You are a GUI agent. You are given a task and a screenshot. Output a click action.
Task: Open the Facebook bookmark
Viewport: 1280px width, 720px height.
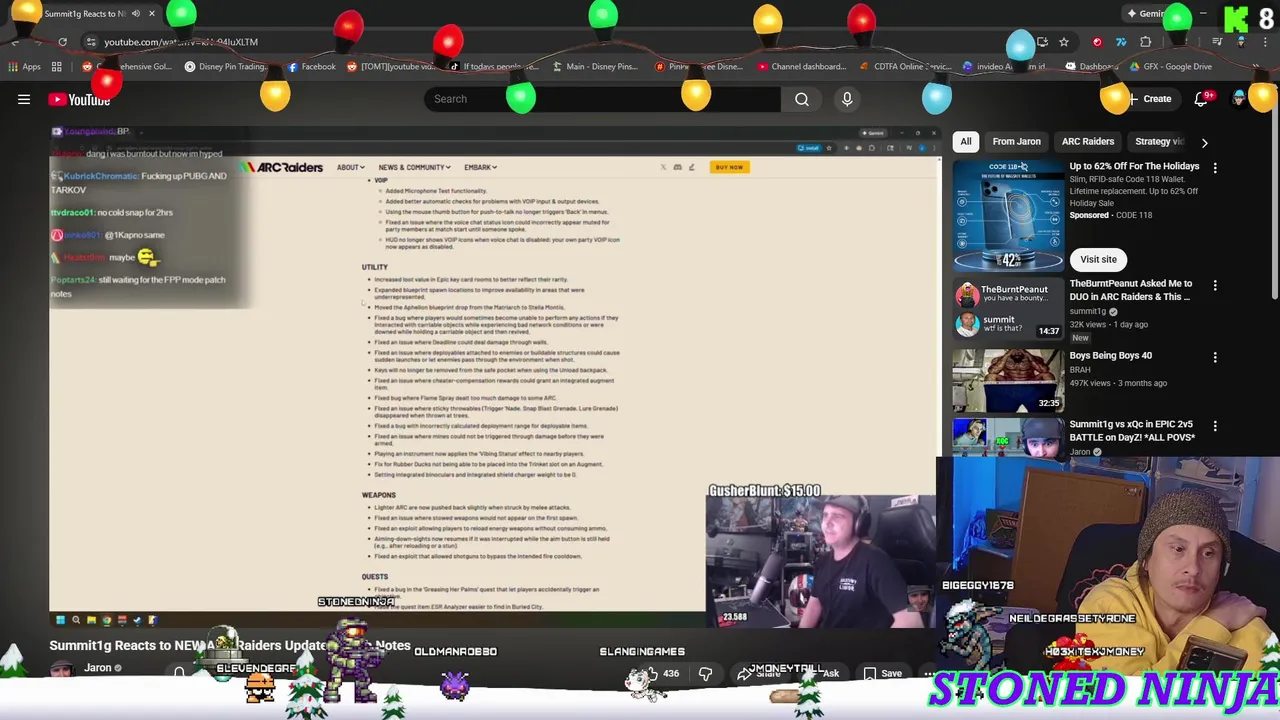pyautogui.click(x=312, y=67)
